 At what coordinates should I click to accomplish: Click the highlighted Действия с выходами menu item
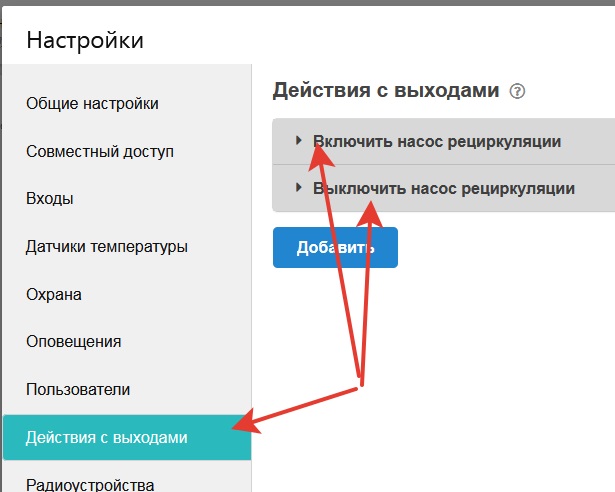pyautogui.click(x=106, y=437)
